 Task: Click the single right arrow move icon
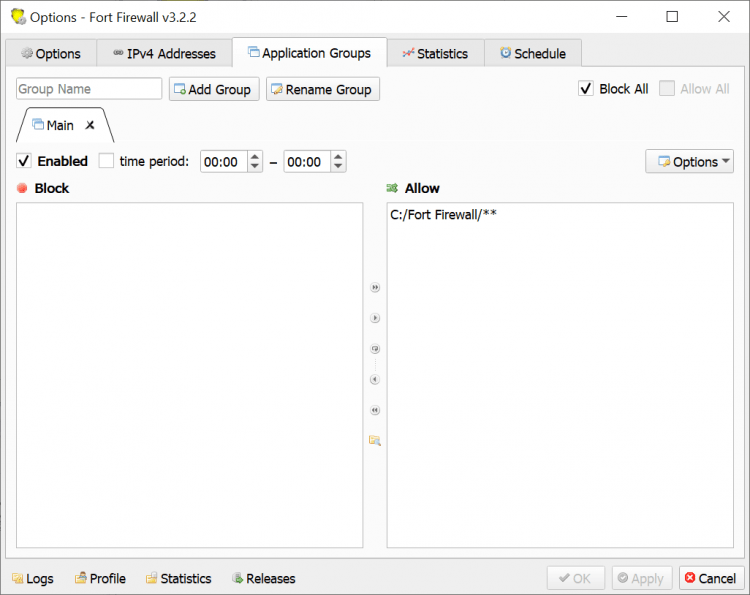[x=375, y=318]
